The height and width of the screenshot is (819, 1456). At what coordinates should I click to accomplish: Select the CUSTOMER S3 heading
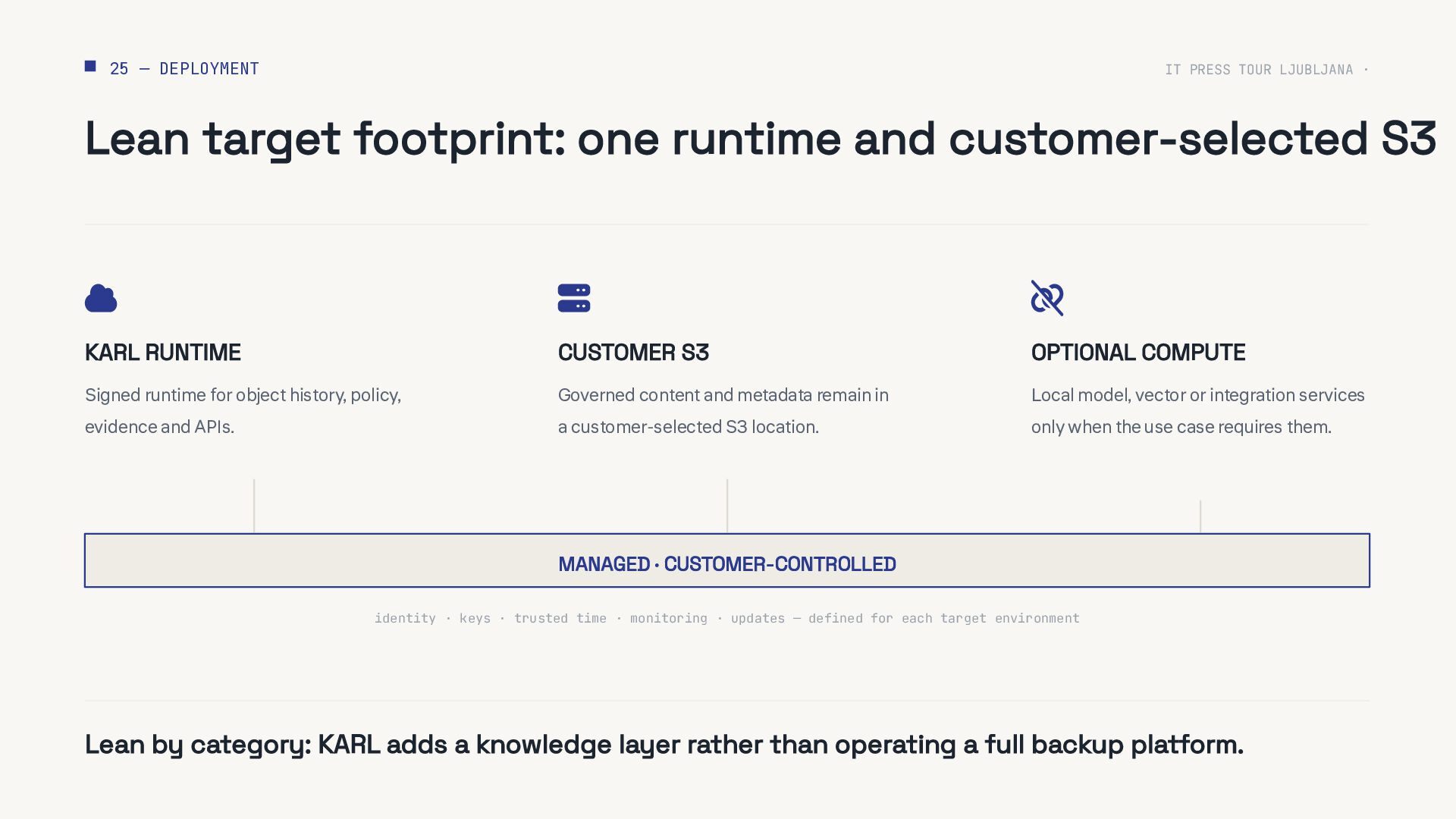[633, 353]
